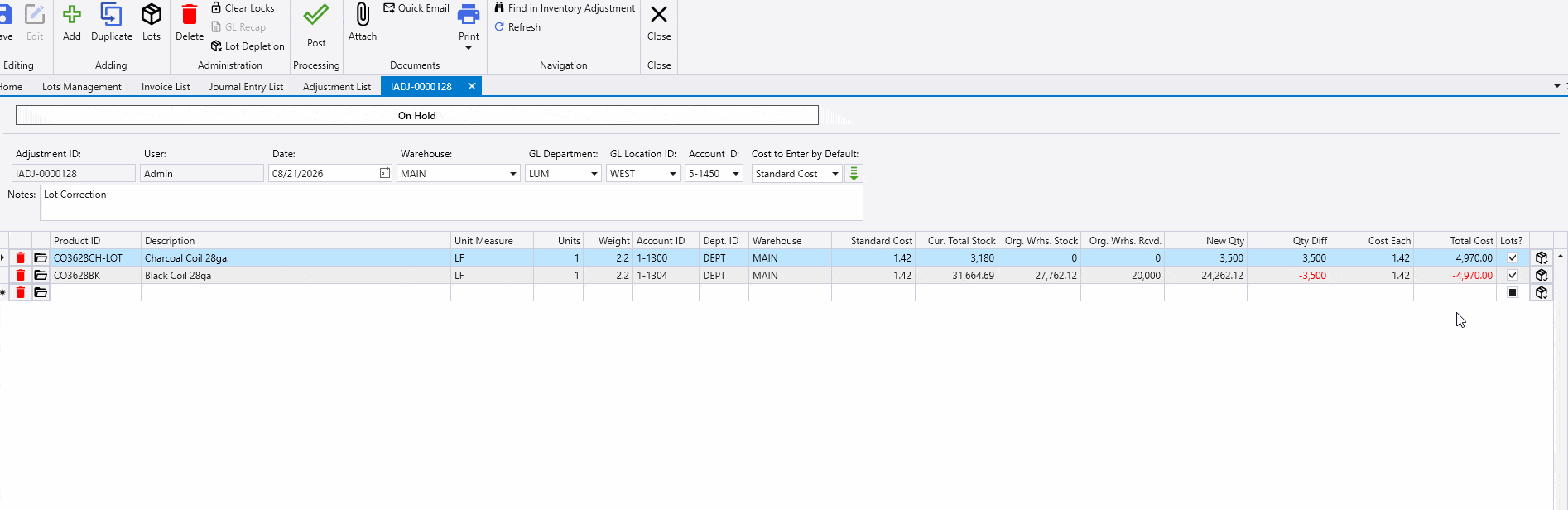Click the grid scroll-up arrow

1561,257
